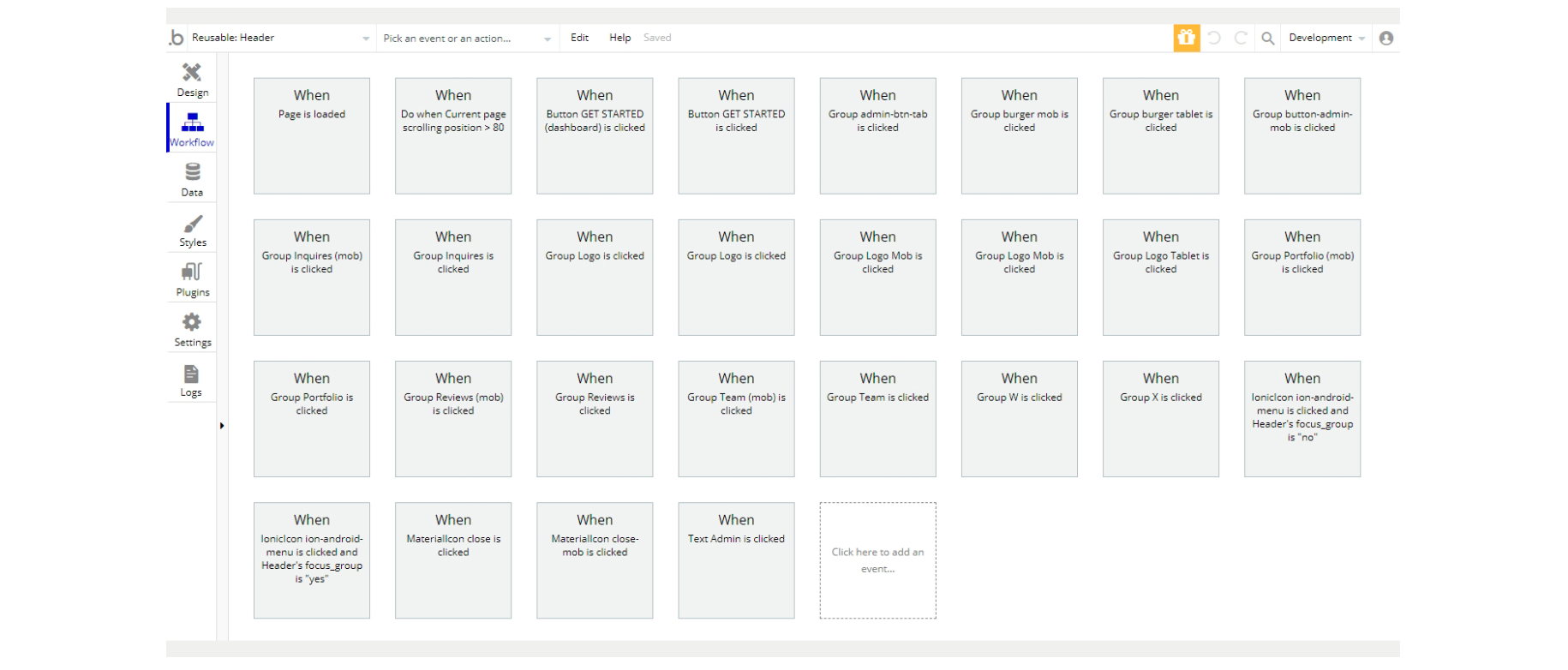1568x670 pixels.
Task: Go to the Styles tab
Action: [x=192, y=229]
